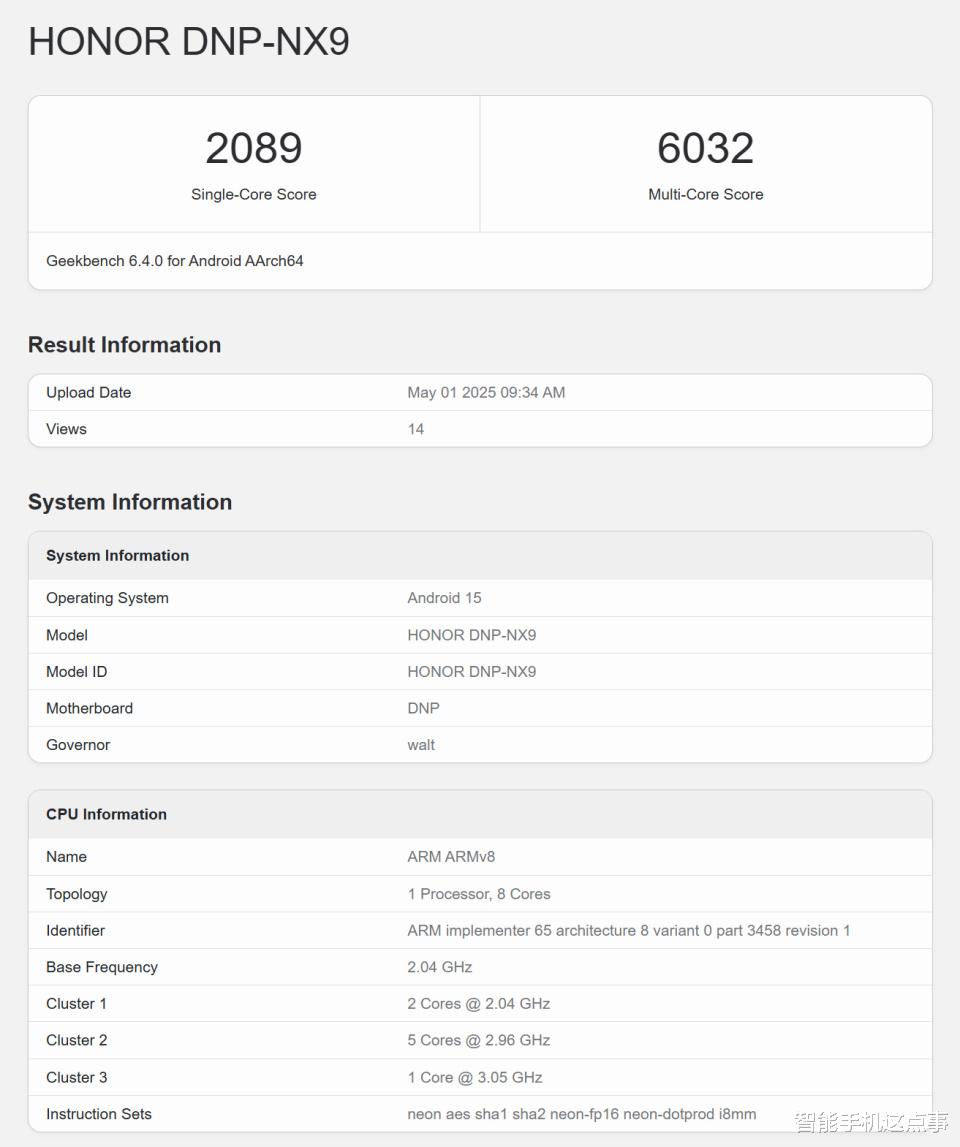This screenshot has width=960, height=1147.
Task: Select the Android 15 operating system value
Action: coord(444,598)
